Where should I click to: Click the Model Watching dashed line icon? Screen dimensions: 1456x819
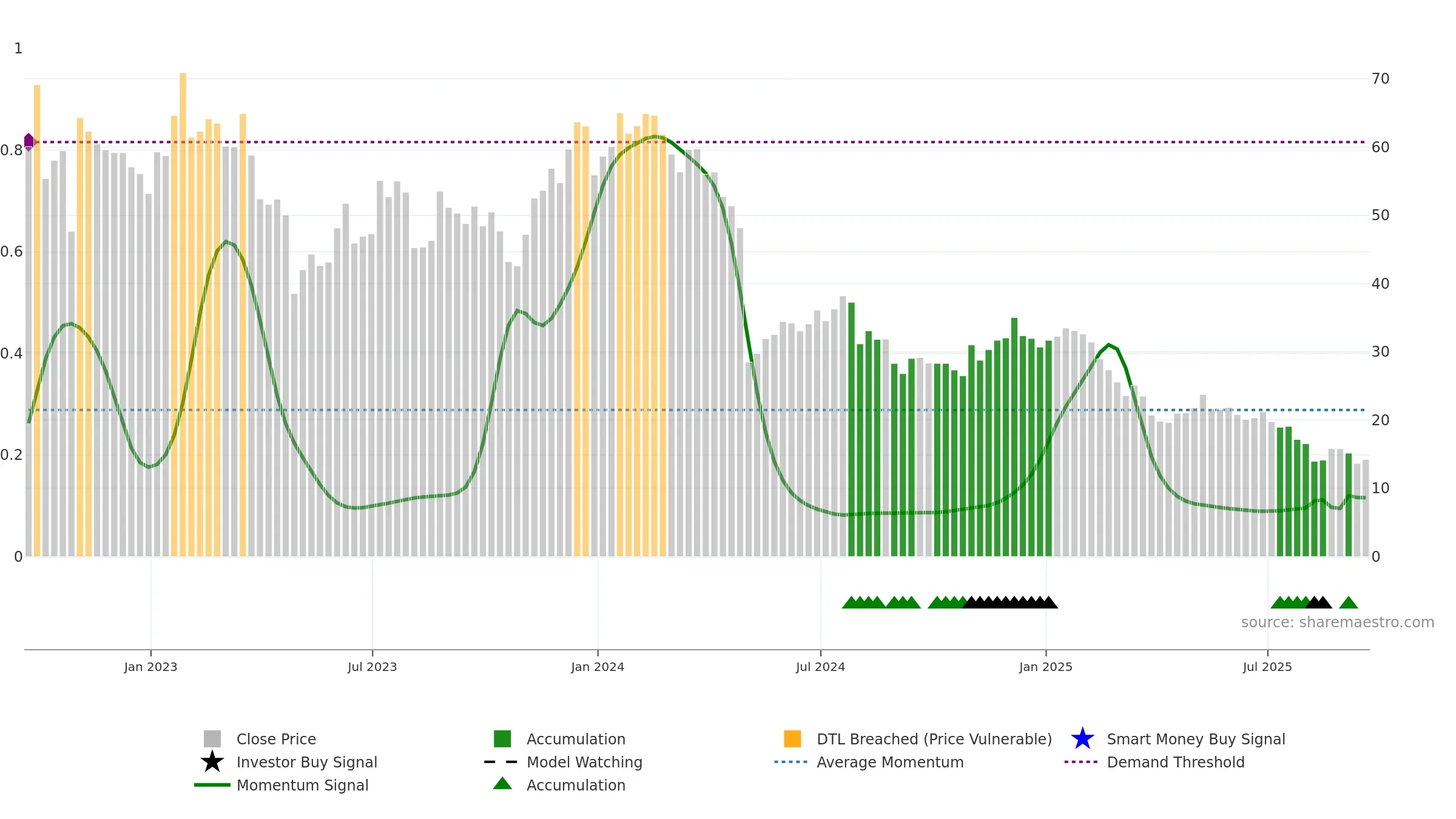[x=501, y=762]
